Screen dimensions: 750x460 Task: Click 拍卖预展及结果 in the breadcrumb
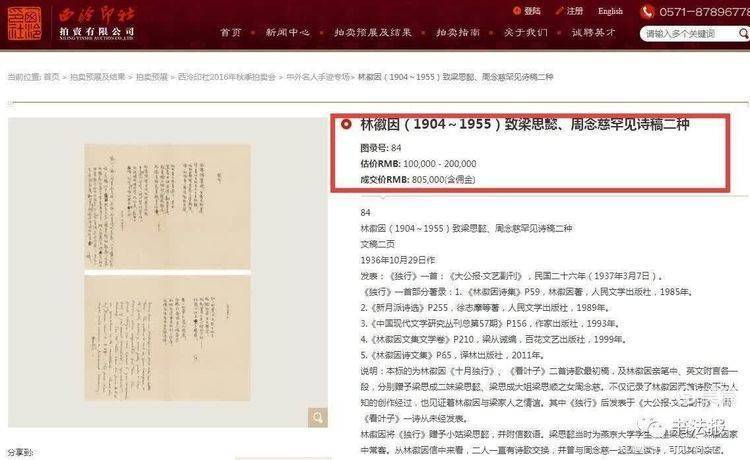[98, 77]
